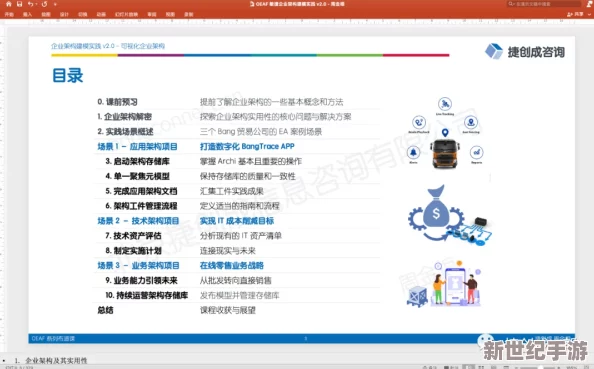Switch to the 绘图 ribbon tab
Screen dimensions: 594x369
[46, 14]
